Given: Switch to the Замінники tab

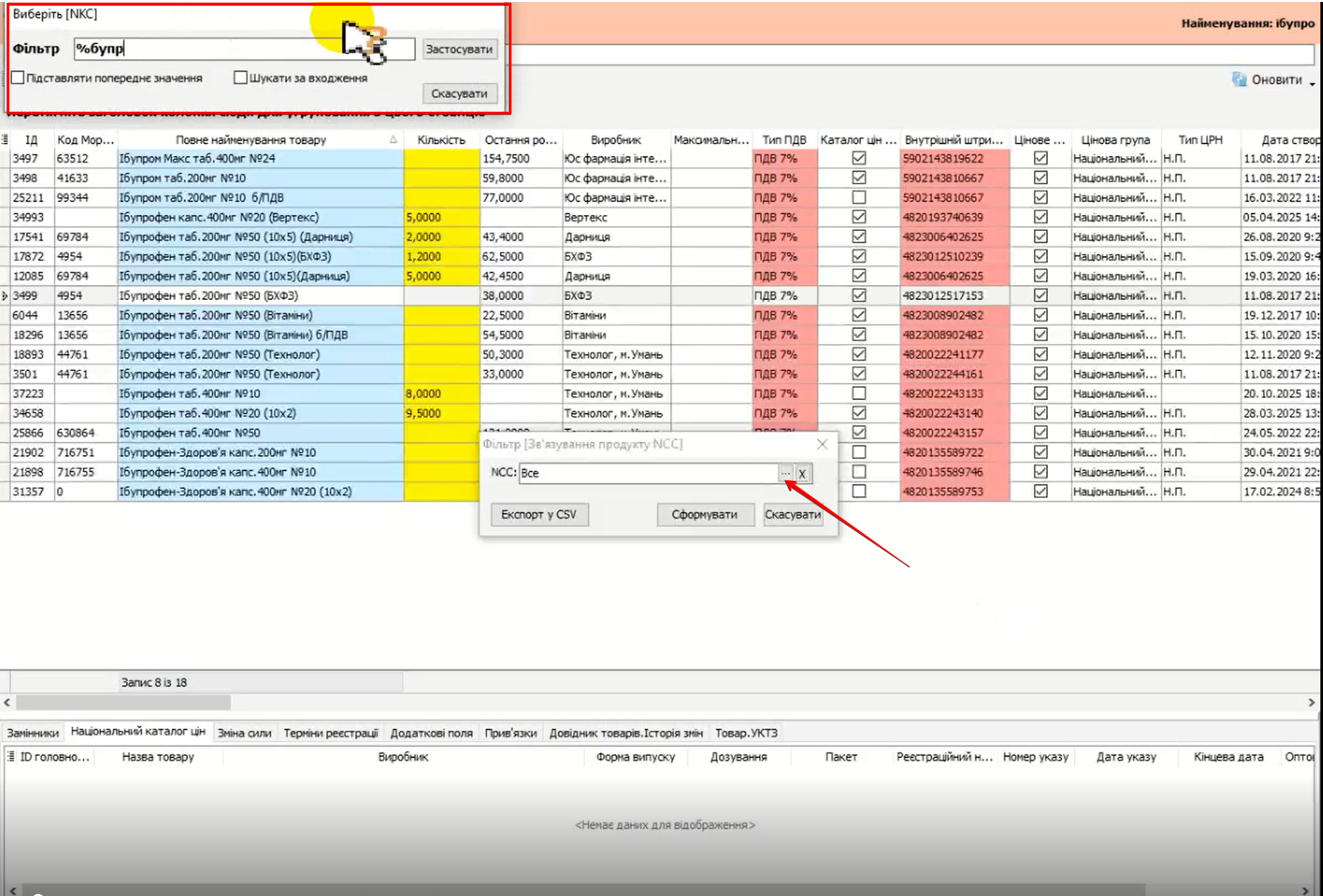Looking at the screenshot, I should click(x=33, y=733).
